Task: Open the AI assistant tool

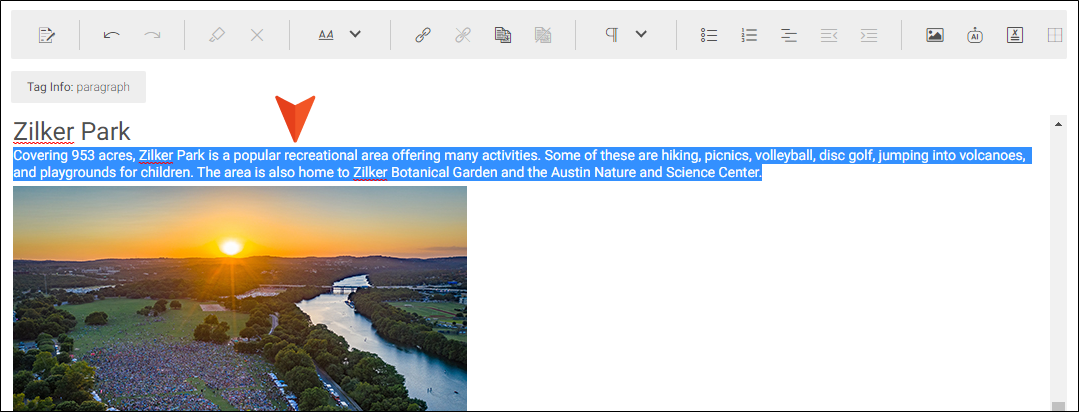Action: pyautogui.click(x=974, y=35)
